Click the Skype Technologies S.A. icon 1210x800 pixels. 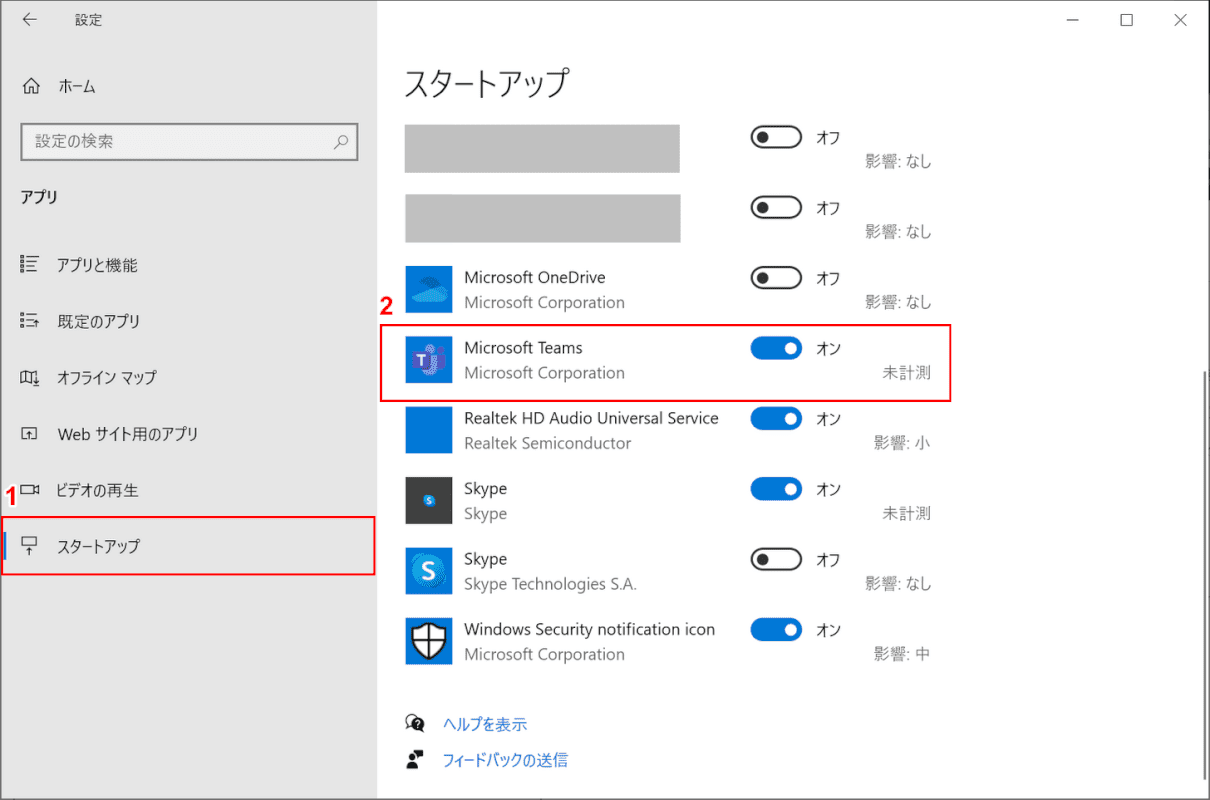pos(429,571)
